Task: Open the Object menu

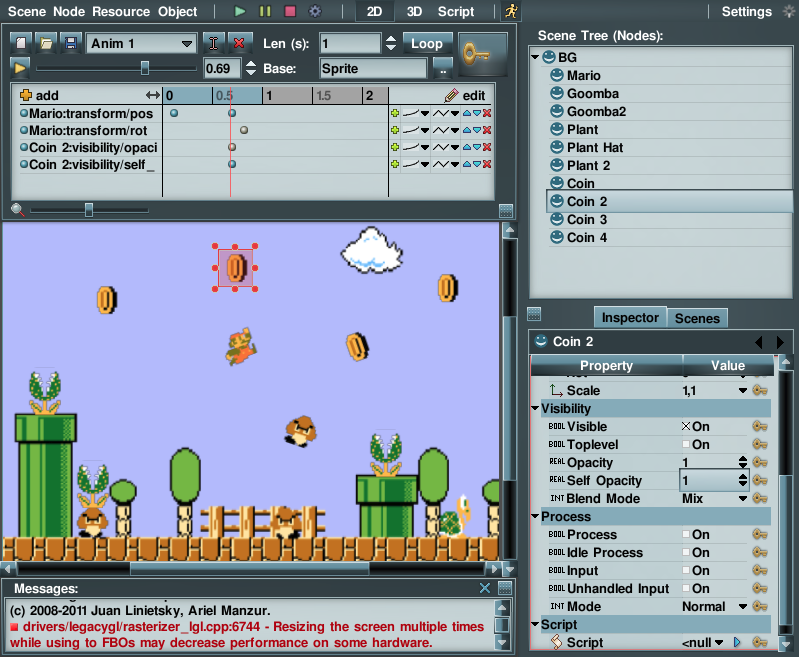Action: [x=177, y=11]
